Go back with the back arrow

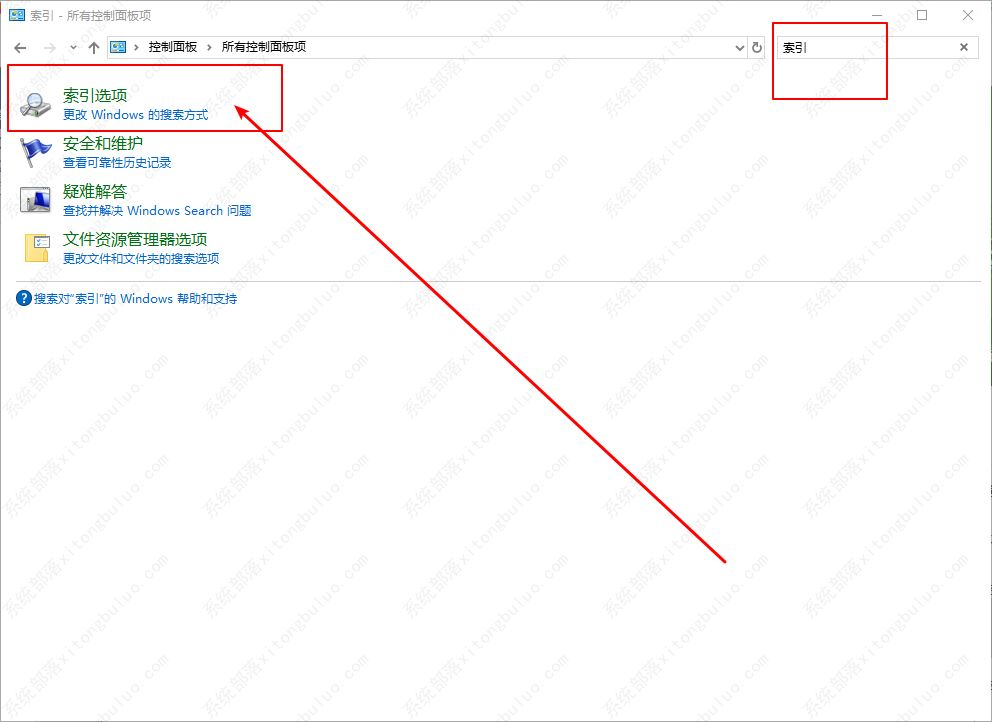point(20,48)
